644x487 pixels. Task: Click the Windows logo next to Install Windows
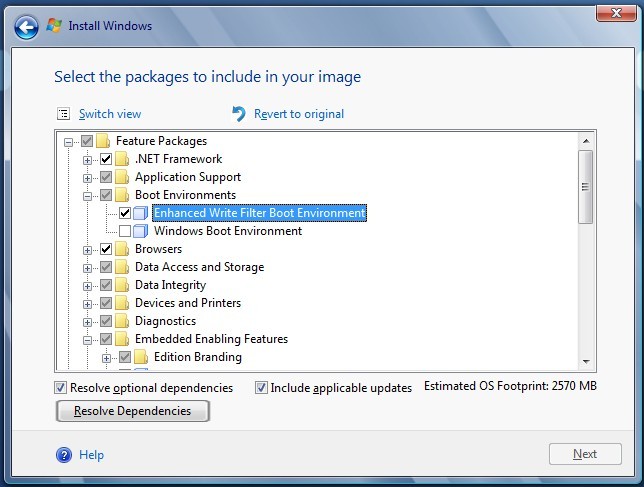[x=54, y=25]
